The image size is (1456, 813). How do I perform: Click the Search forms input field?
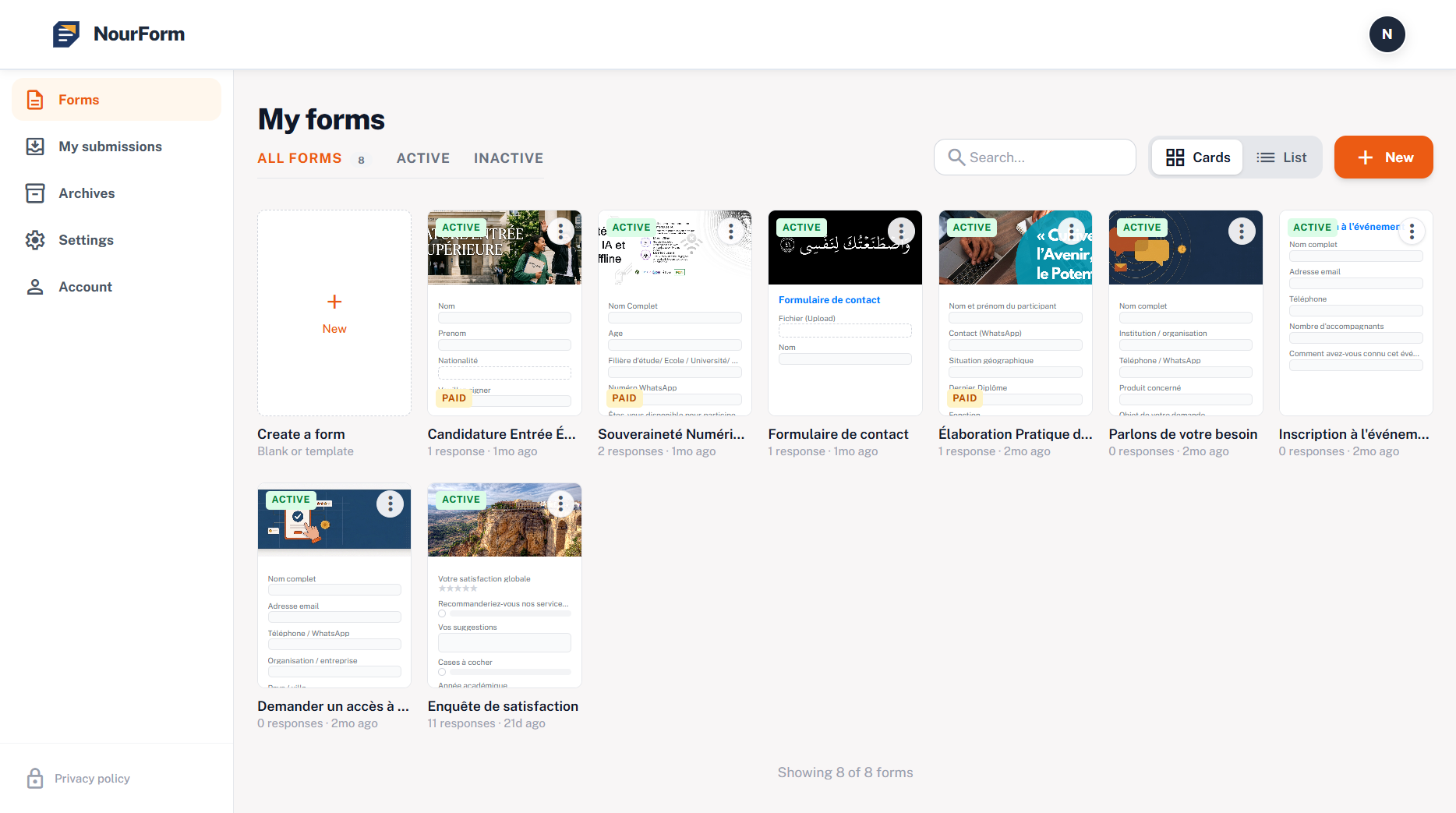(x=1035, y=157)
